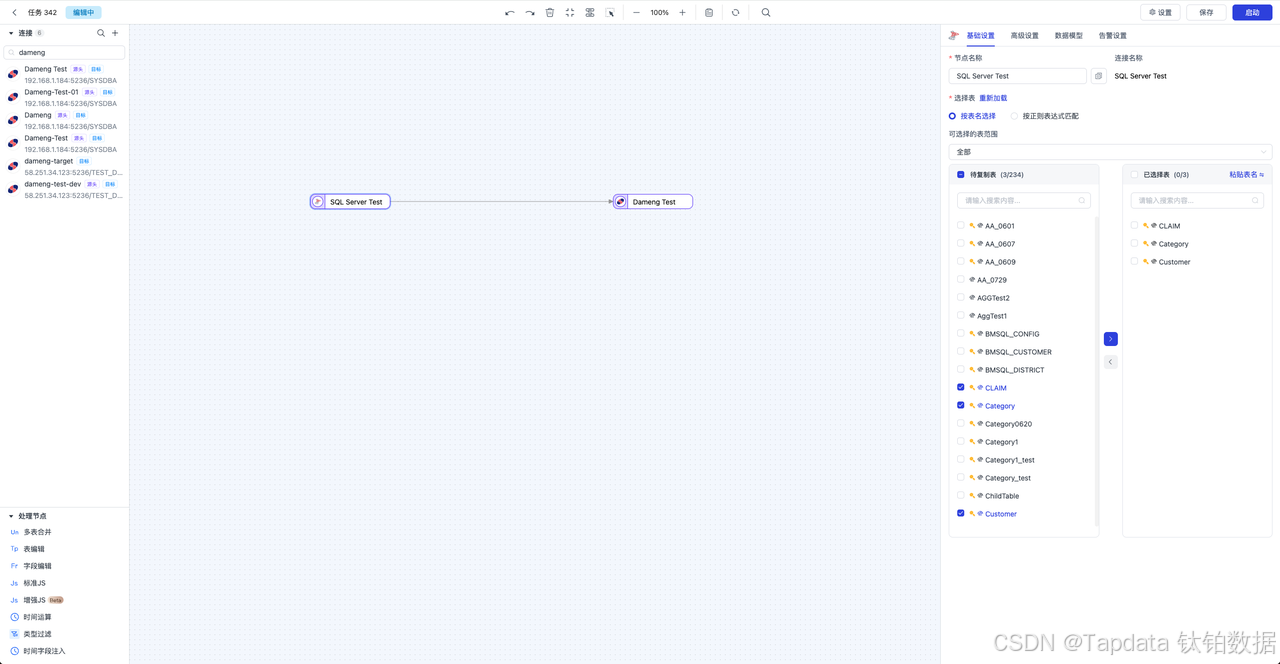
Task: Zoom in with the plus icon
Action: coord(682,13)
